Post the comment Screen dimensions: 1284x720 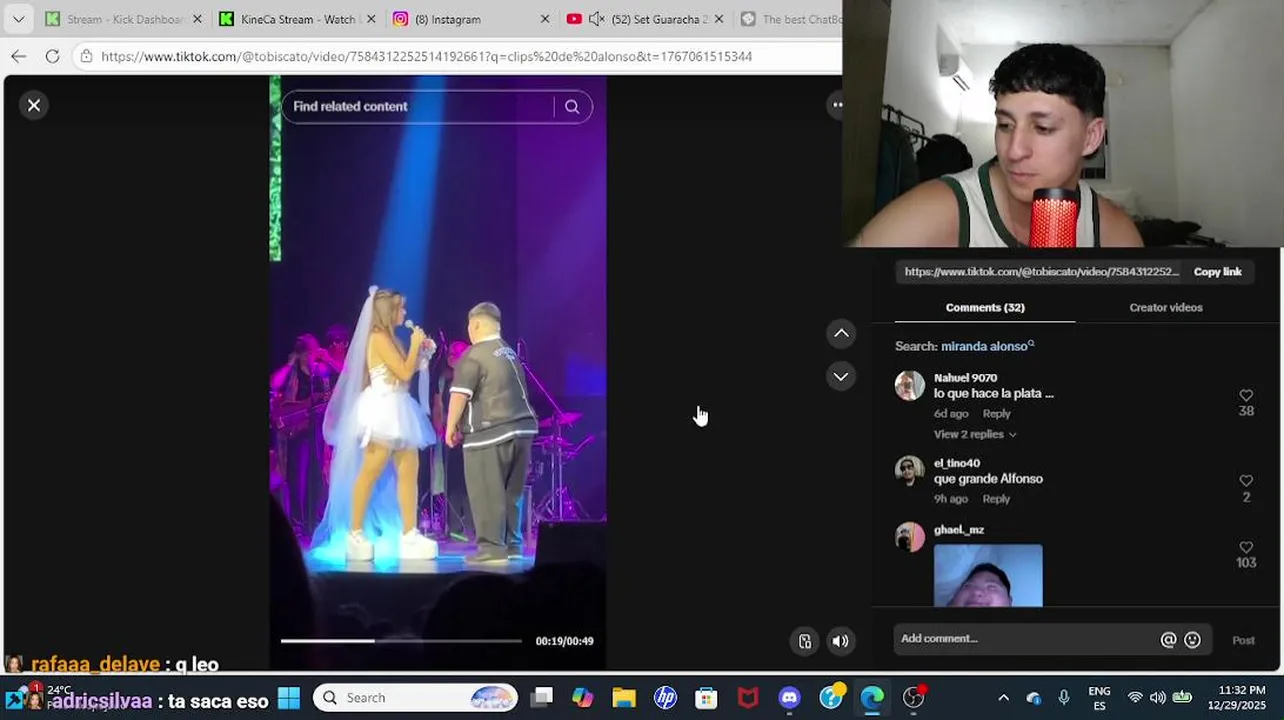tap(1243, 640)
